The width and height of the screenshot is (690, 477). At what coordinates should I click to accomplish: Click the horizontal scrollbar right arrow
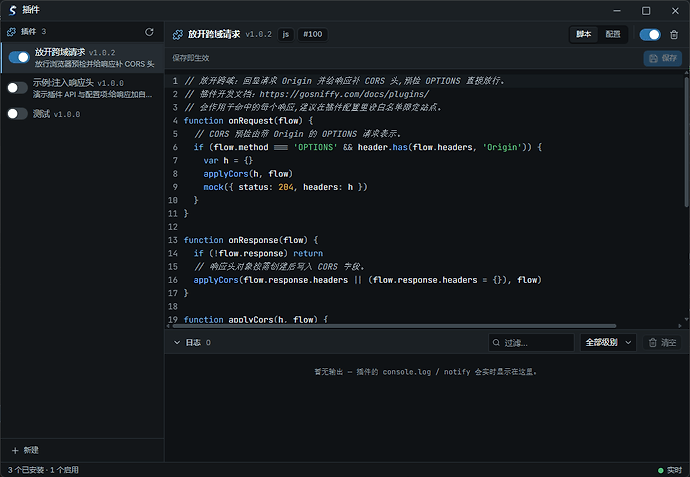click(x=680, y=326)
